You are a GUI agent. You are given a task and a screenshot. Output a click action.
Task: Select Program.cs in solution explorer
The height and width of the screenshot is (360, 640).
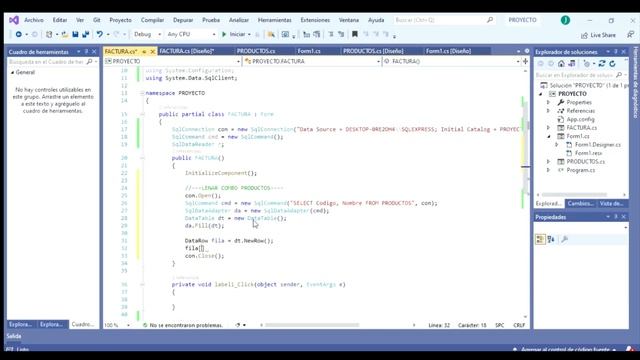tap(581, 170)
